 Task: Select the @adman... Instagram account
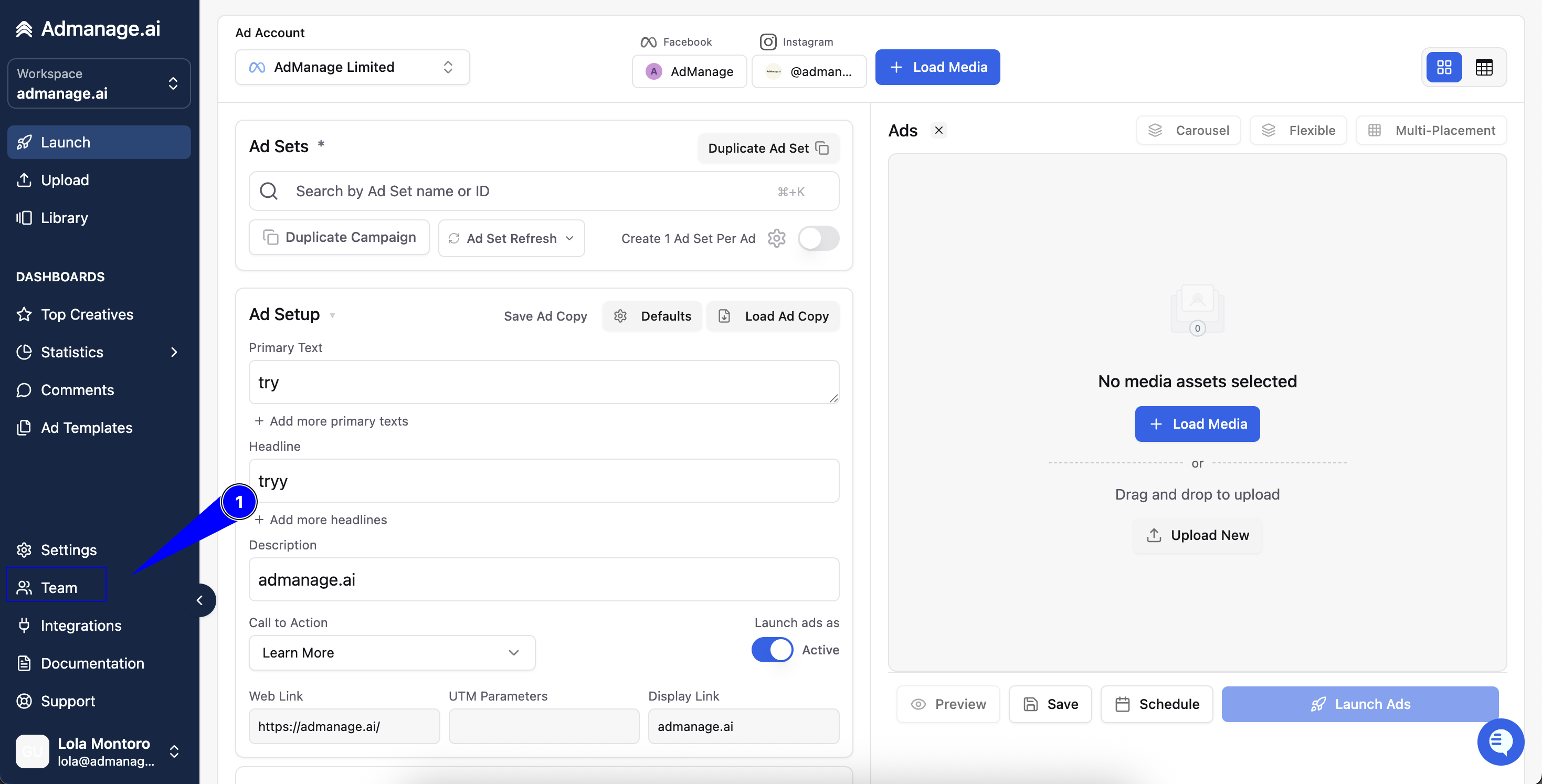[x=809, y=71]
